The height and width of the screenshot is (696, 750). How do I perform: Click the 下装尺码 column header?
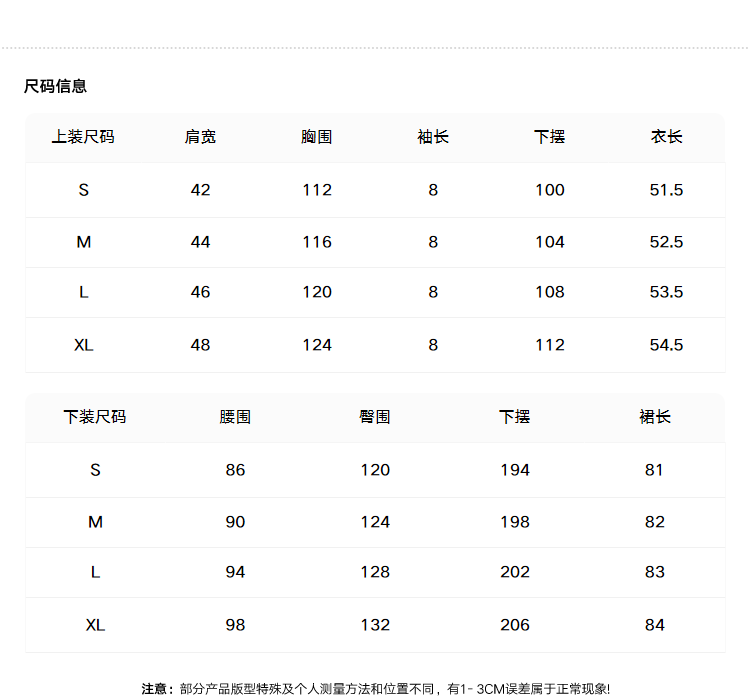point(95,417)
